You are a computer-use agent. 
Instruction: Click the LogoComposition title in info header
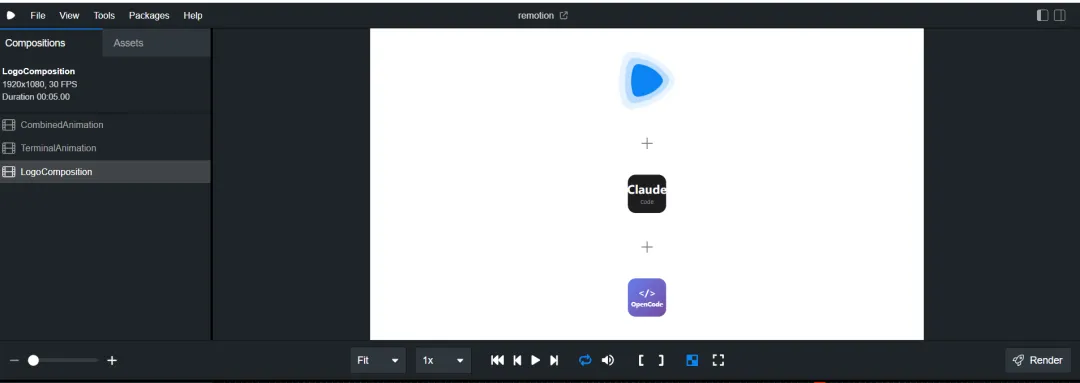click(39, 71)
